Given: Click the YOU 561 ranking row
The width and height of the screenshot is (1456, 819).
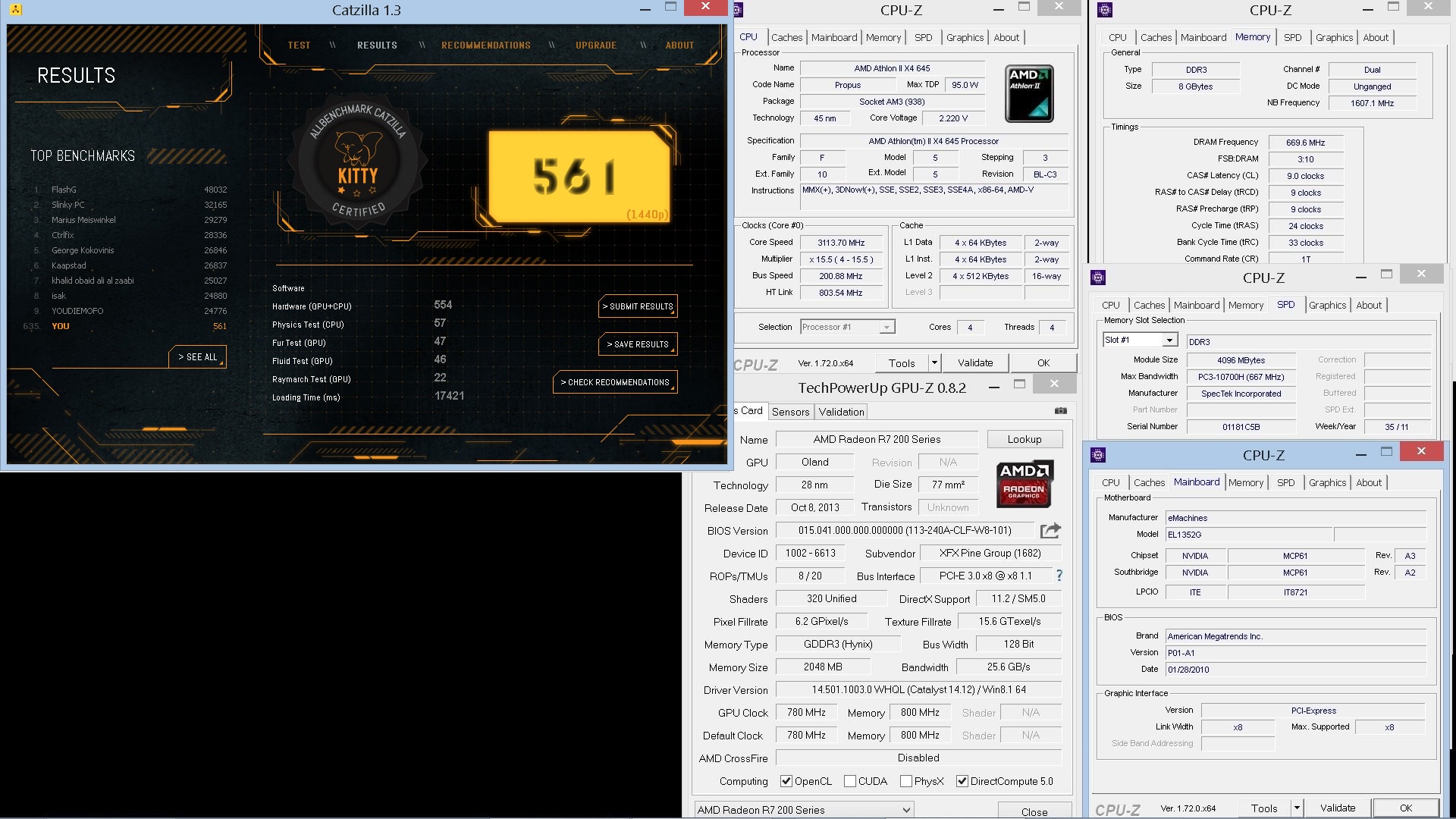Looking at the screenshot, I should (125, 326).
